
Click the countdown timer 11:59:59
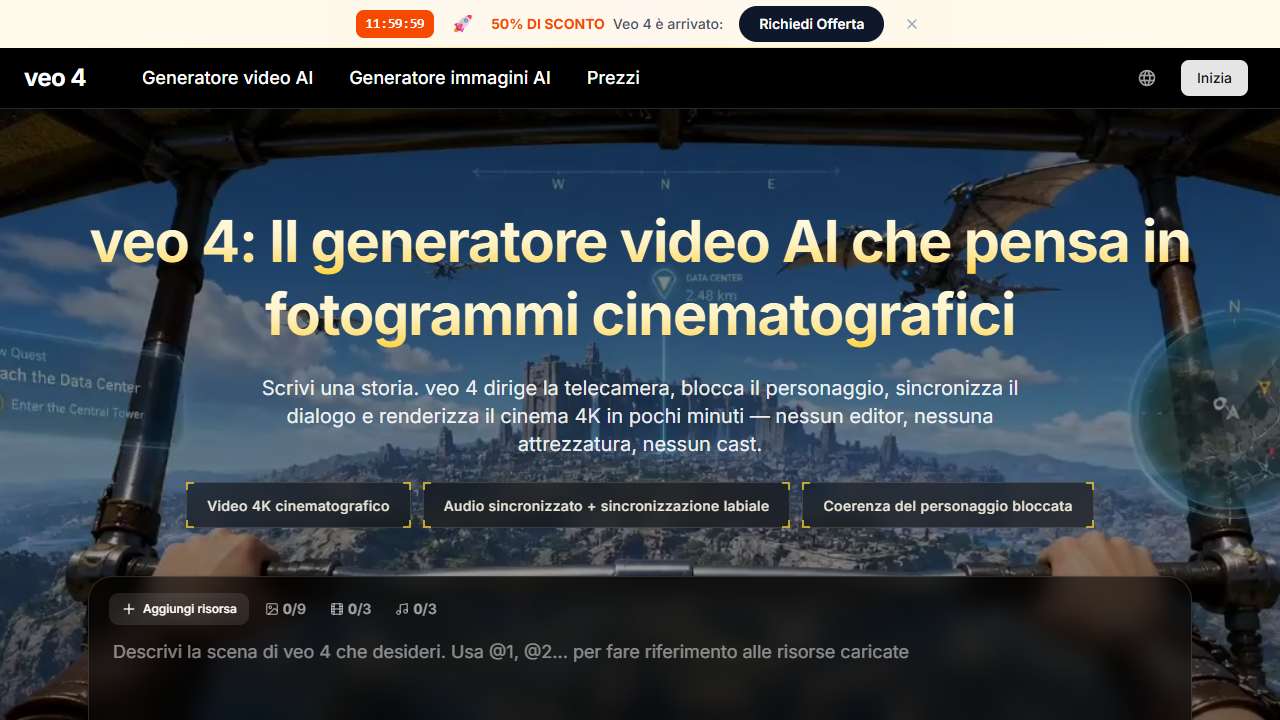point(395,24)
